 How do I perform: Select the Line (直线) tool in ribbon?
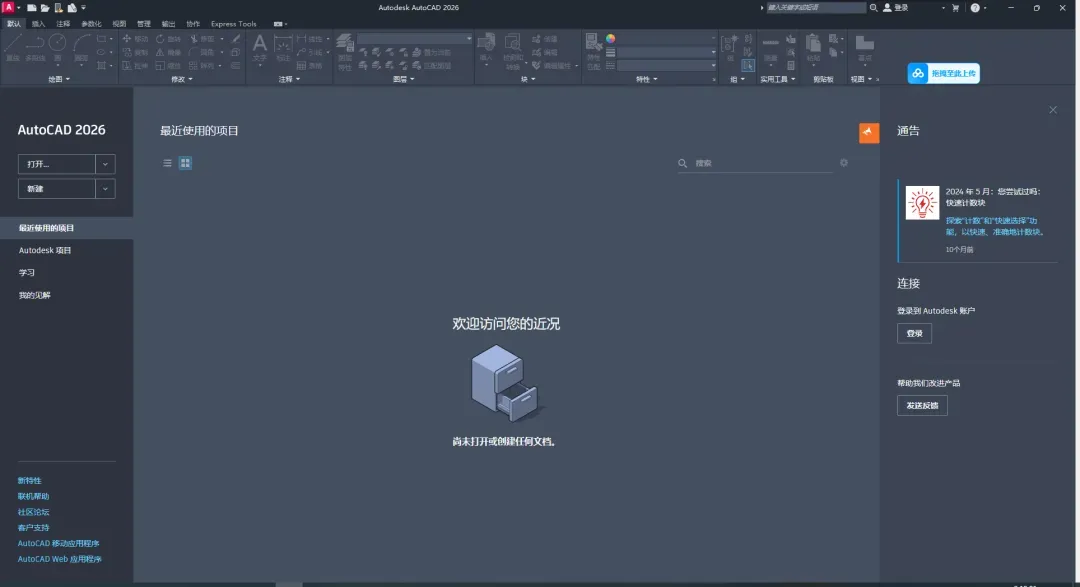coord(12,48)
